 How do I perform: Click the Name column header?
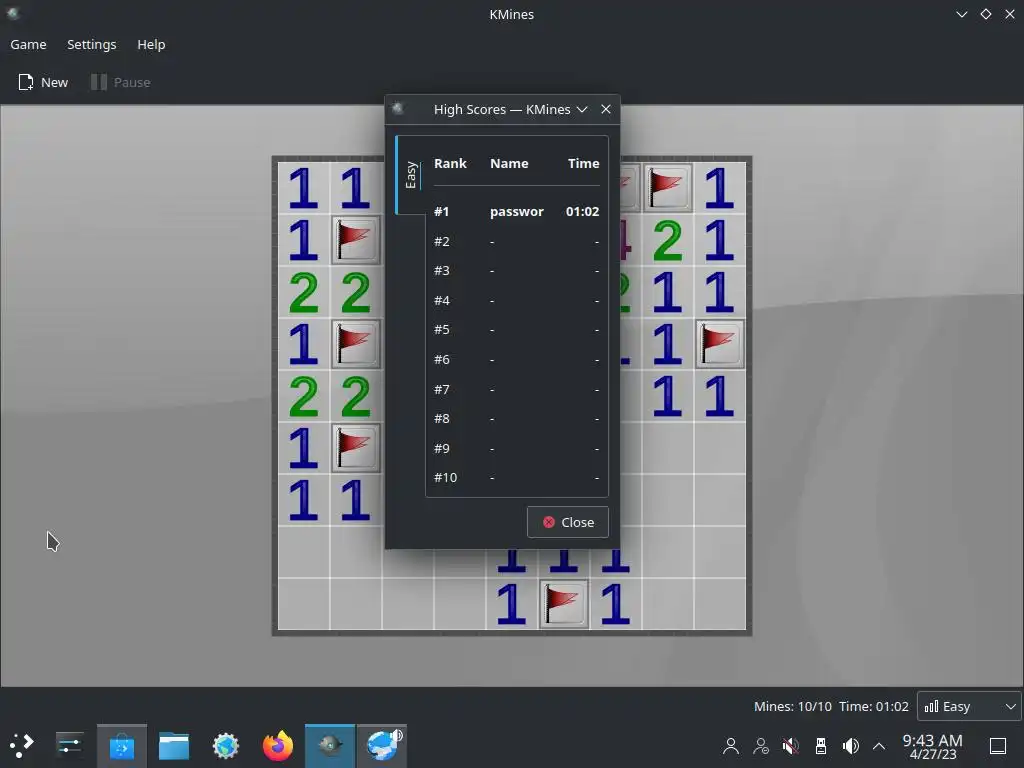509,163
